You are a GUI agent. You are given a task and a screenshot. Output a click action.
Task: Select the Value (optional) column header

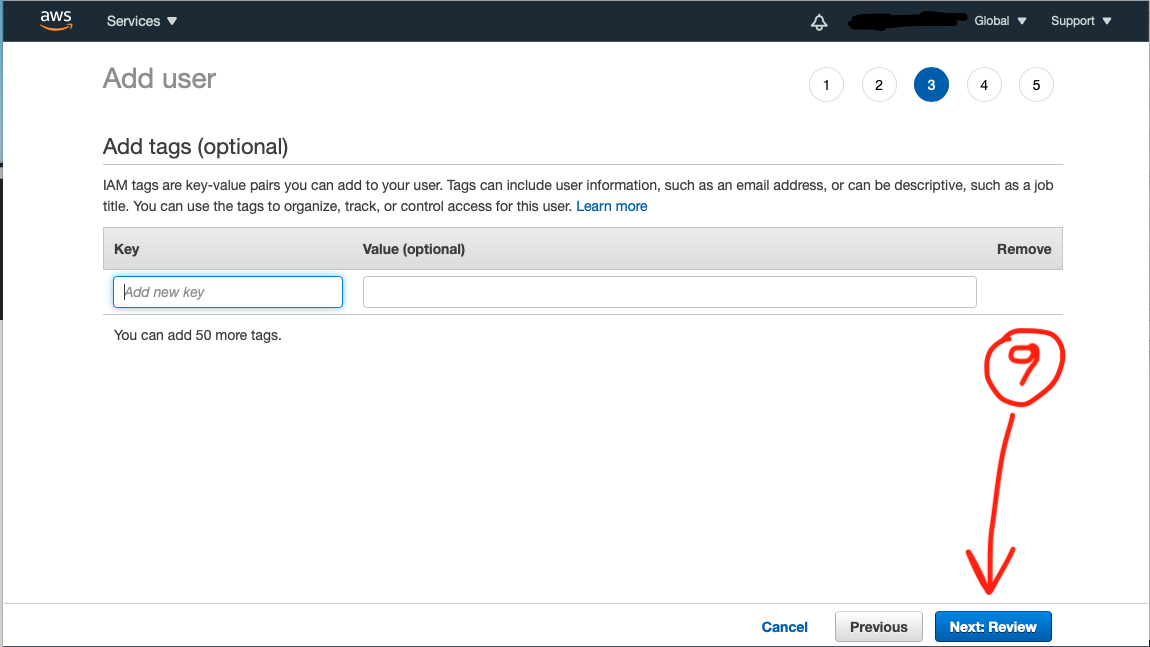coord(414,249)
